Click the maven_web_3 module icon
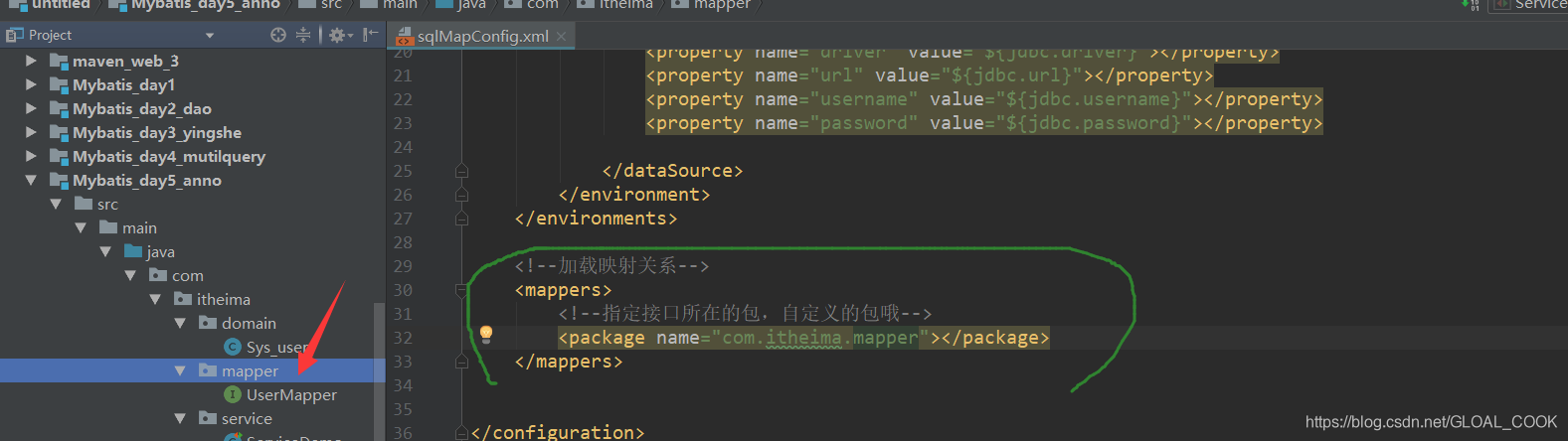The height and width of the screenshot is (441, 1568). click(x=59, y=61)
